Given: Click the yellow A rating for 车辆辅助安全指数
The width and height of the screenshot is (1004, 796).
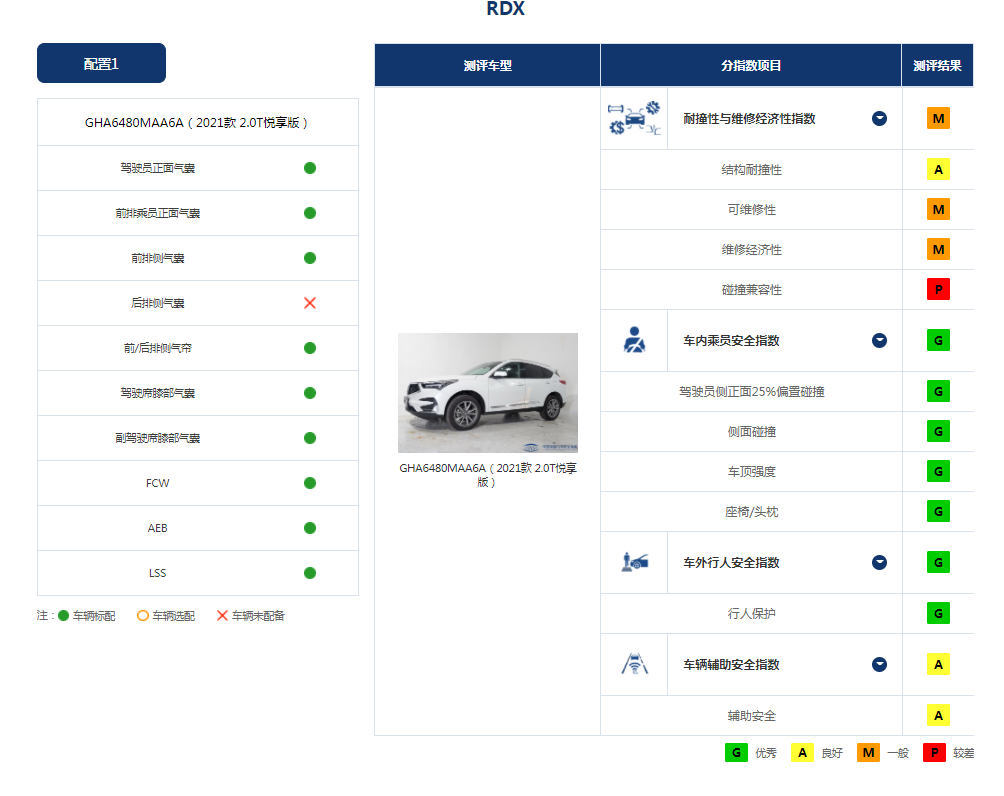Looking at the screenshot, I should pyautogui.click(x=938, y=664).
